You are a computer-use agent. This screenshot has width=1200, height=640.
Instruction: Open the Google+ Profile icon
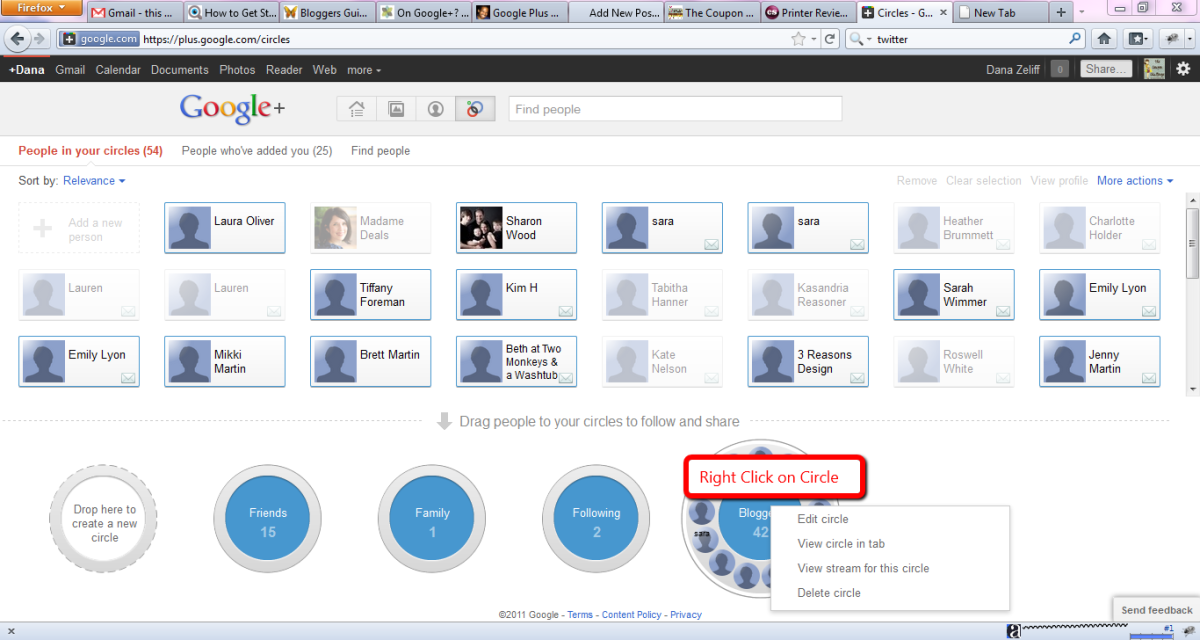point(435,109)
